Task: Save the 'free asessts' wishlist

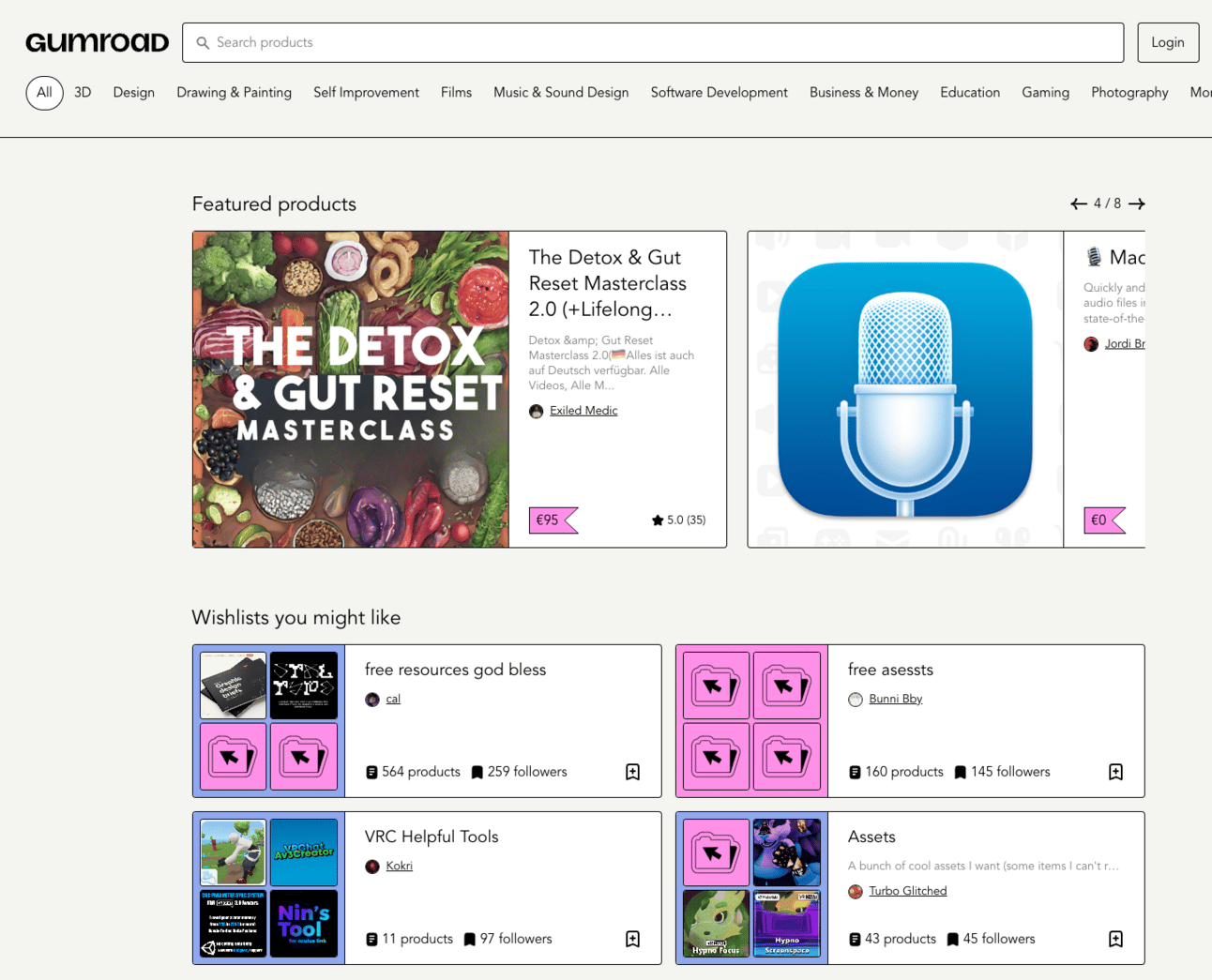Action: [x=1116, y=772]
